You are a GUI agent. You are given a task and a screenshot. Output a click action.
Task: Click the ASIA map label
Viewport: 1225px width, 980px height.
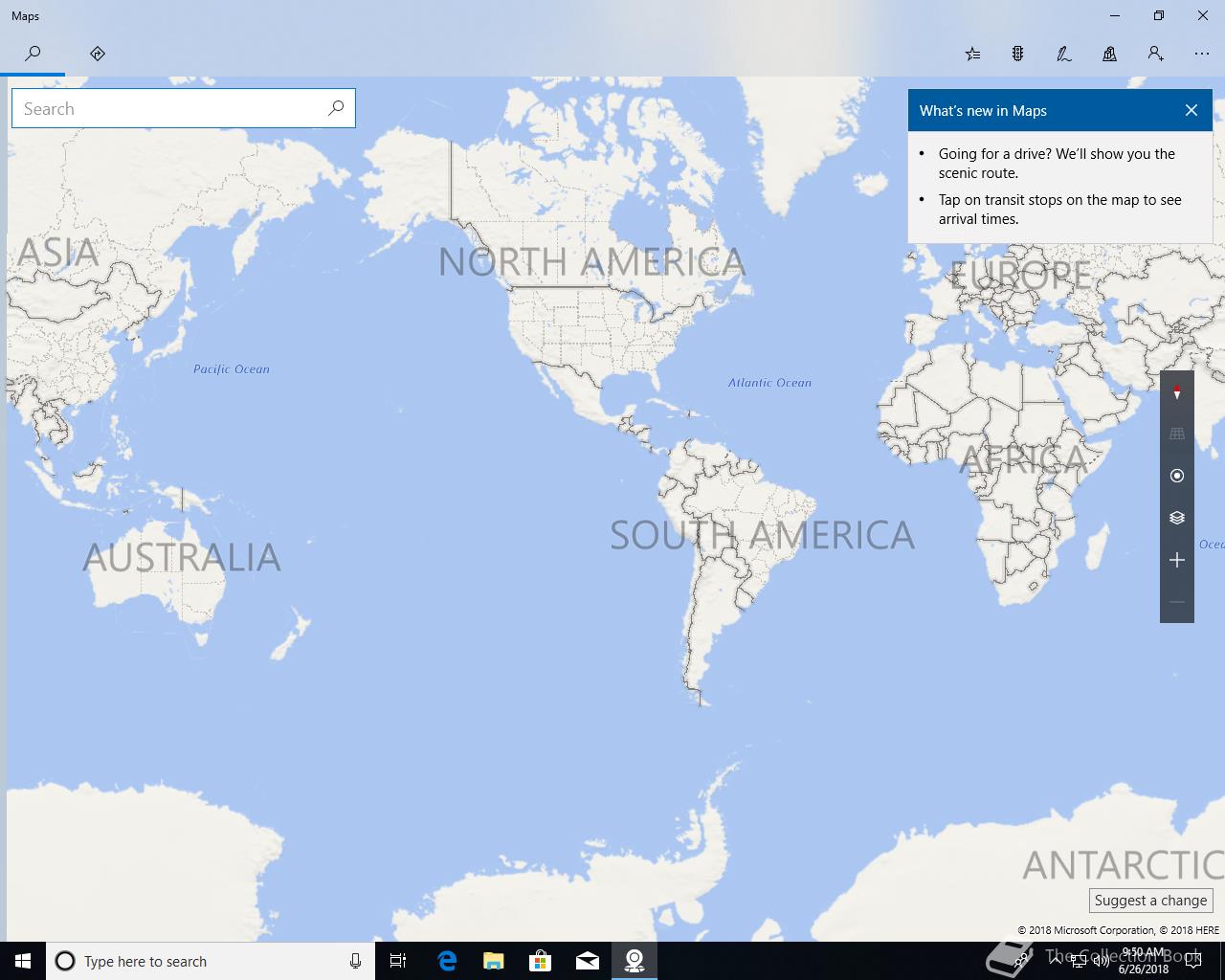pos(58,253)
